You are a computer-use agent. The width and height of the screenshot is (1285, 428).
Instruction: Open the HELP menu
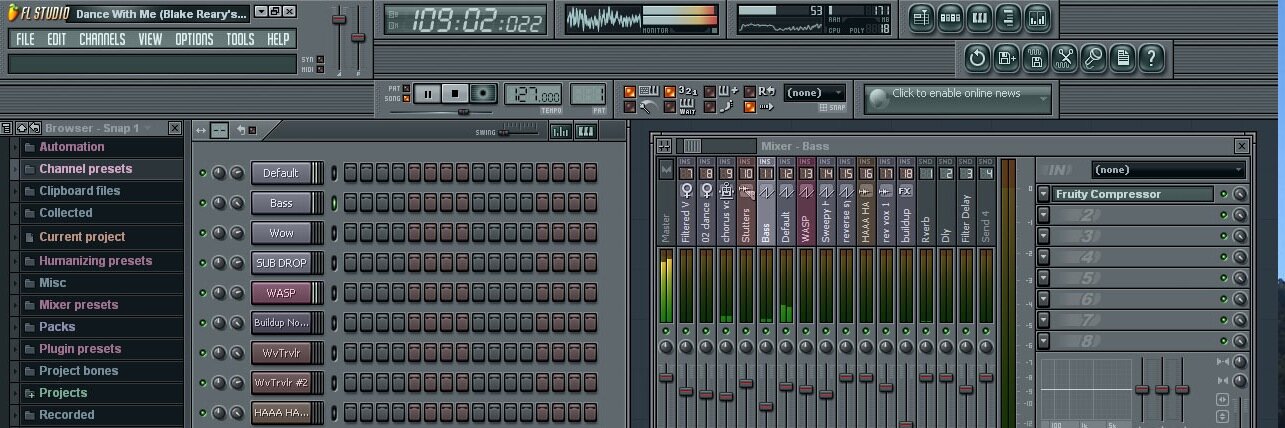tap(278, 39)
